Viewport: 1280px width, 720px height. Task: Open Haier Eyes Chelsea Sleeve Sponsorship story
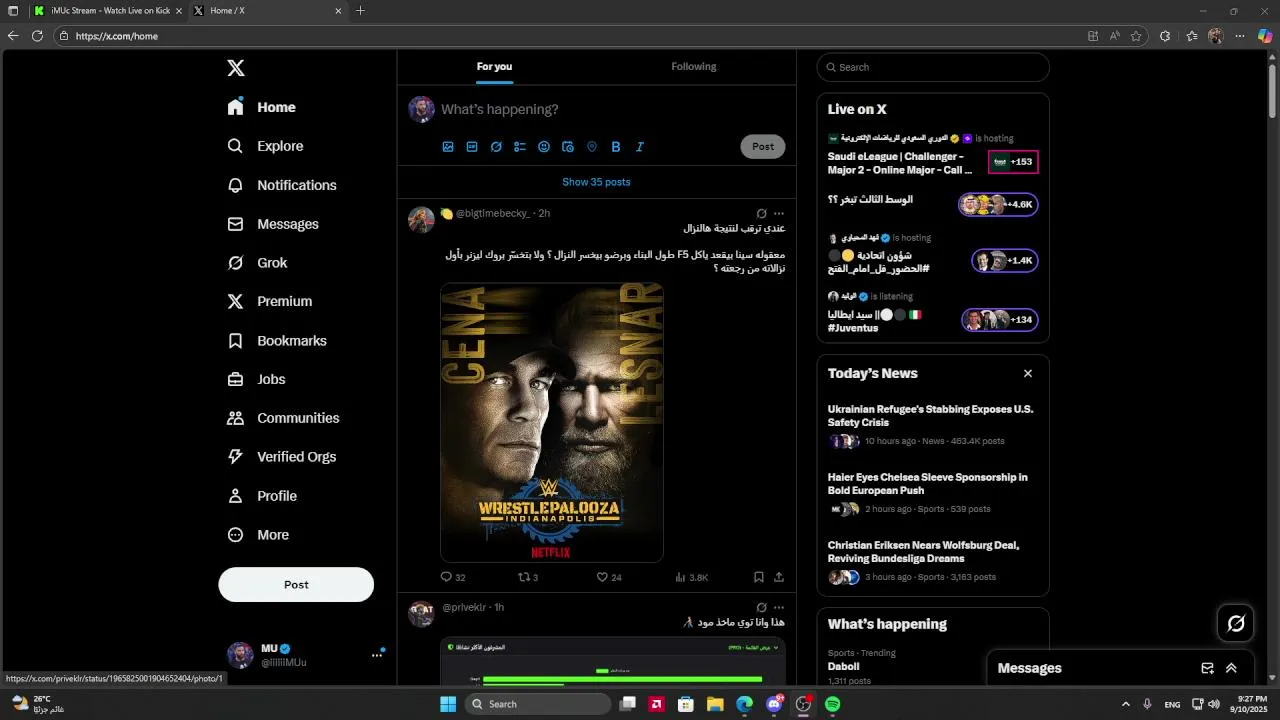933,493
